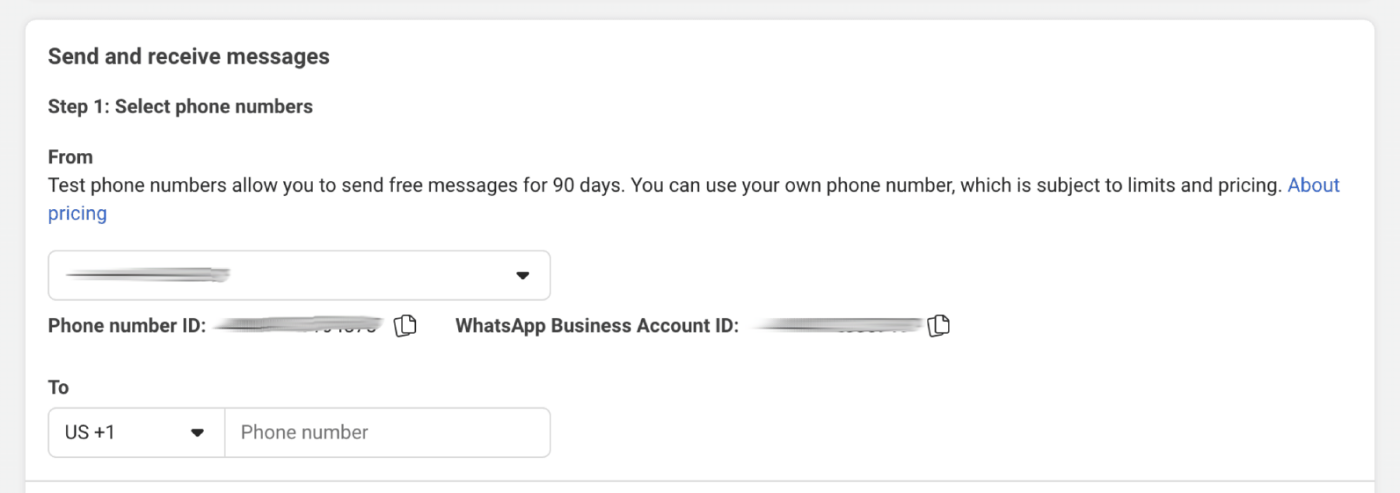The width and height of the screenshot is (1400, 493).
Task: Click the word 'pricing' on second line
Action: (77, 213)
